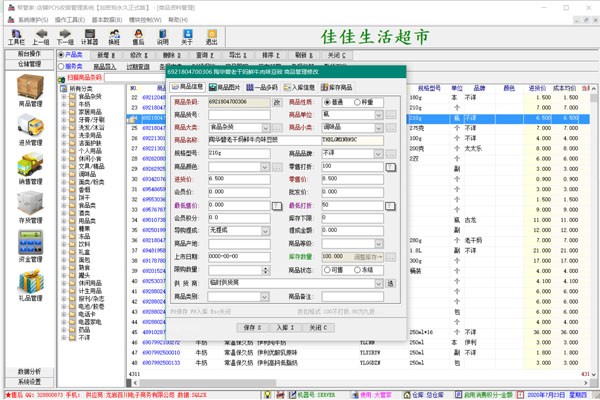Click the 关闭 C button in dialog

[318, 328]
